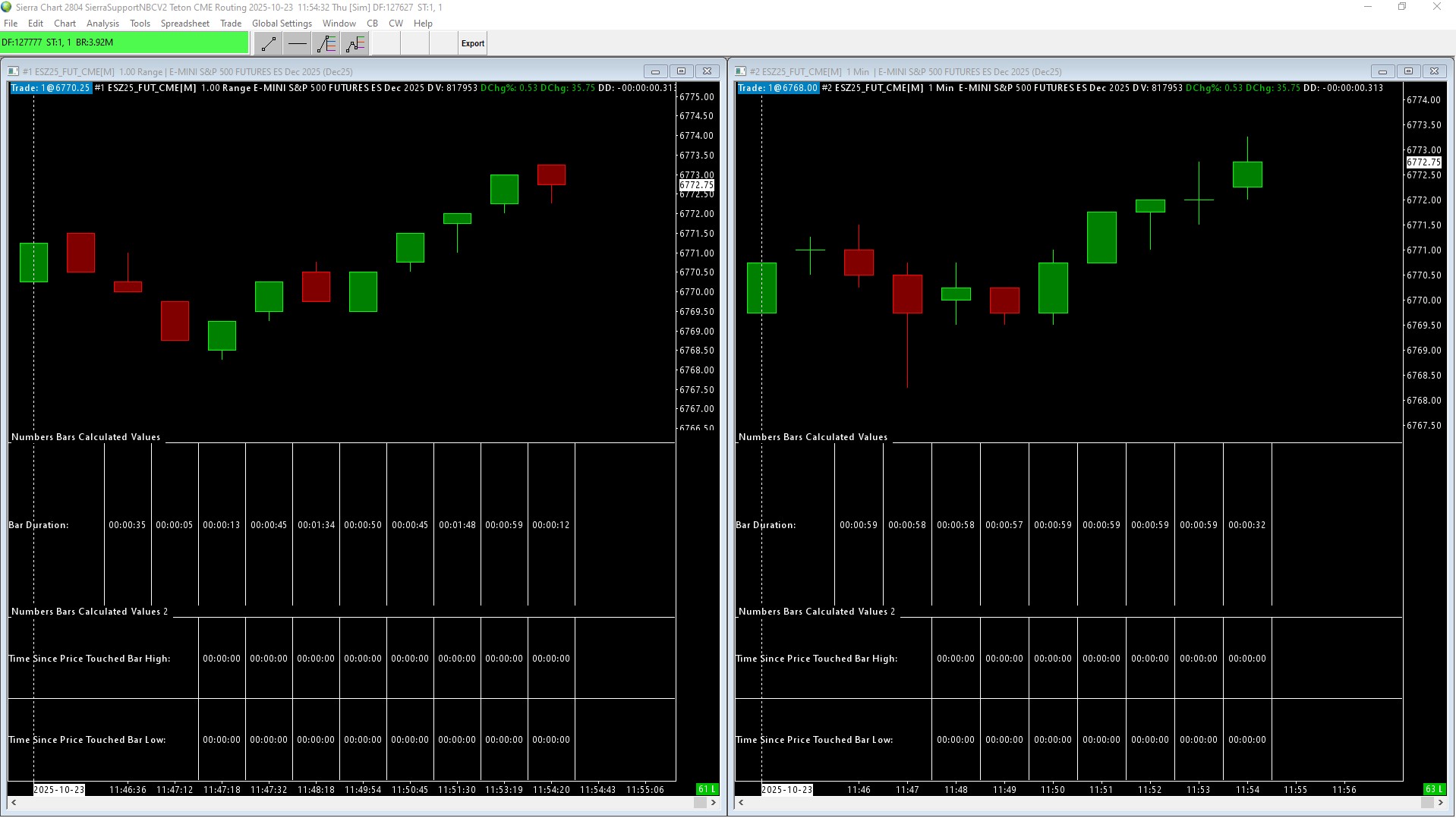
Task: Click the 00:00:32 bar duration in chart #2
Action: (x=1246, y=525)
